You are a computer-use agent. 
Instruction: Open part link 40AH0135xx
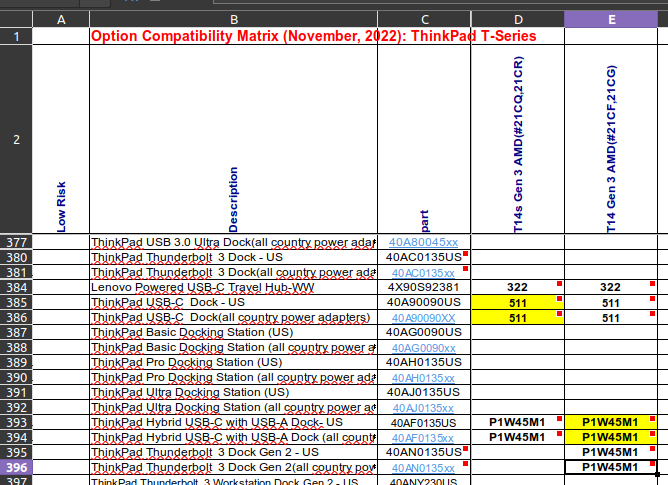423,378
